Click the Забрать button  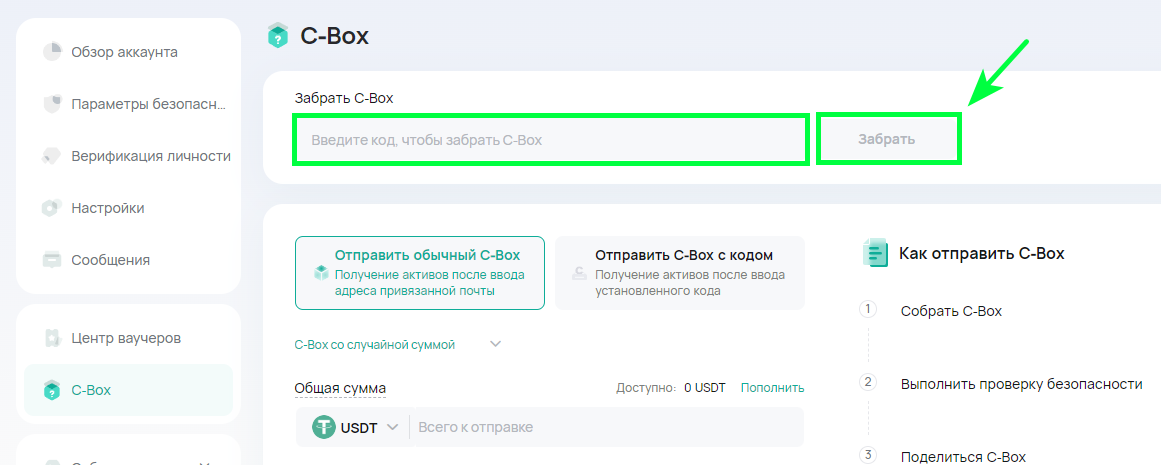click(887, 139)
